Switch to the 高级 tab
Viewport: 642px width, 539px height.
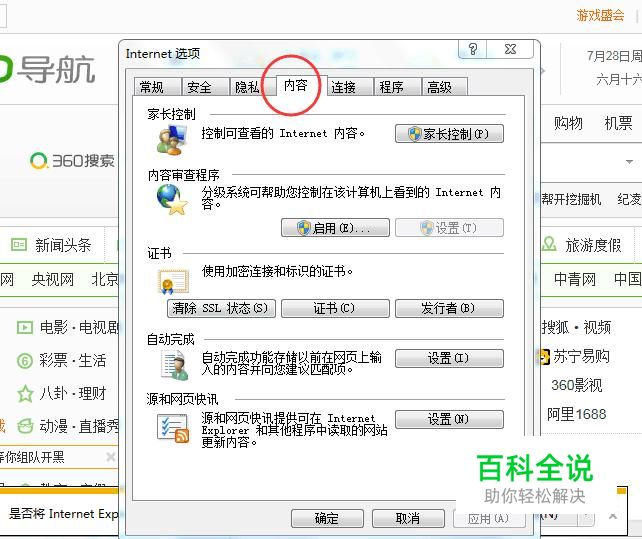pos(445,87)
